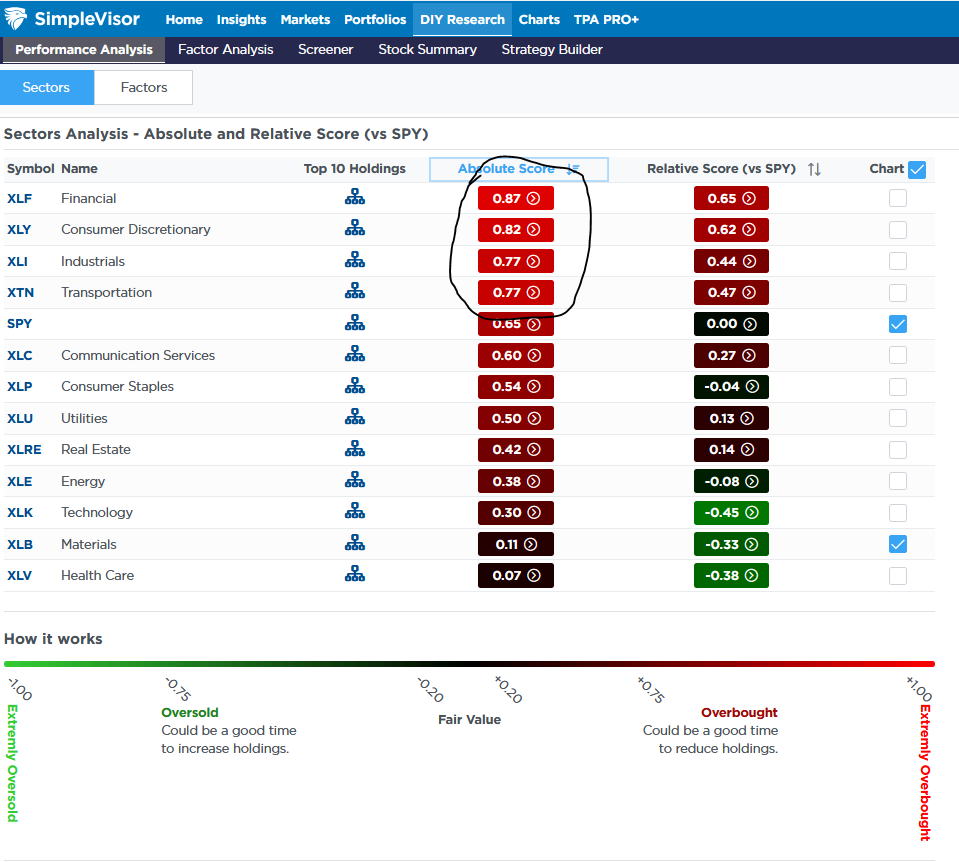Open the XLRE symbol link
The image size is (959, 862).
[x=24, y=450]
